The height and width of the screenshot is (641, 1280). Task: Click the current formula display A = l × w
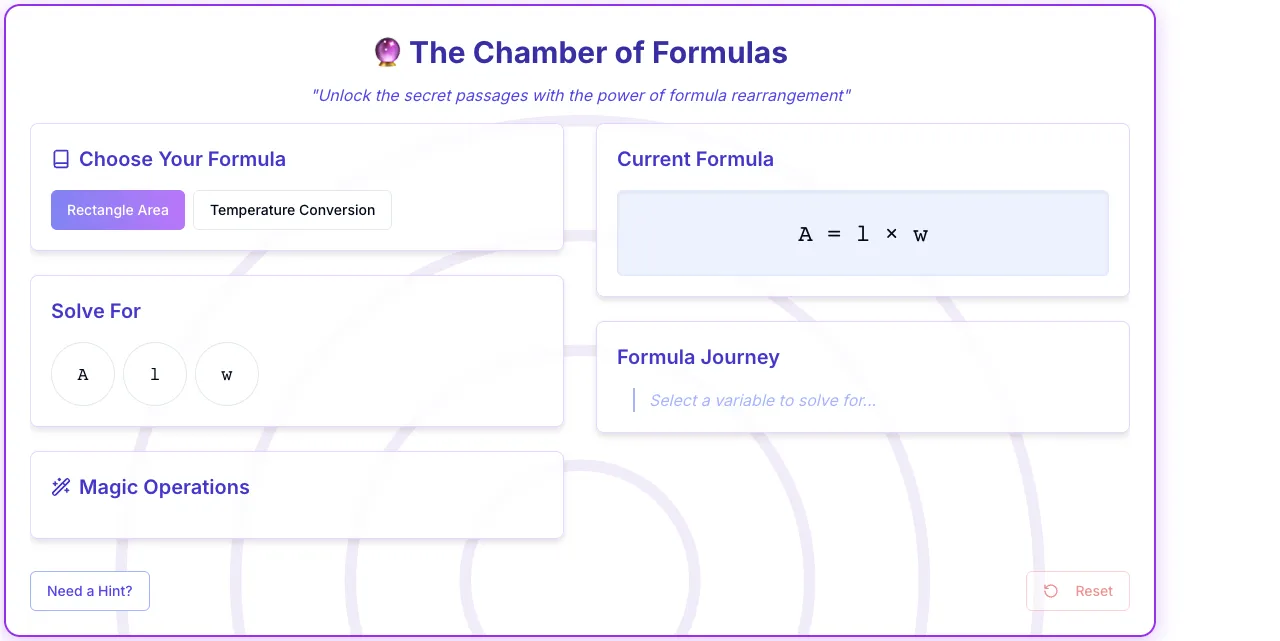(863, 234)
